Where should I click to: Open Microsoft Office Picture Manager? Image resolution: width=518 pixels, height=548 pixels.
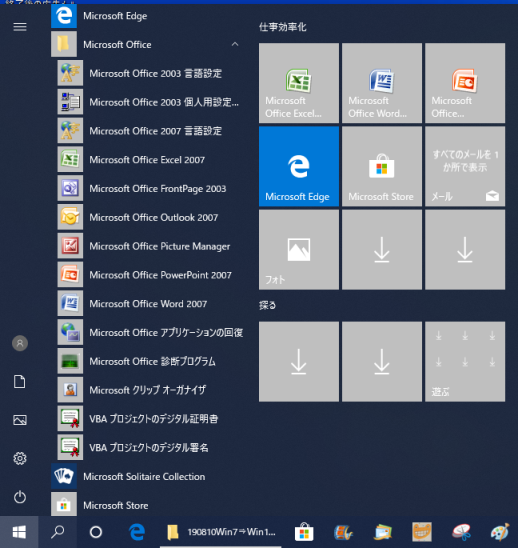coord(150,246)
